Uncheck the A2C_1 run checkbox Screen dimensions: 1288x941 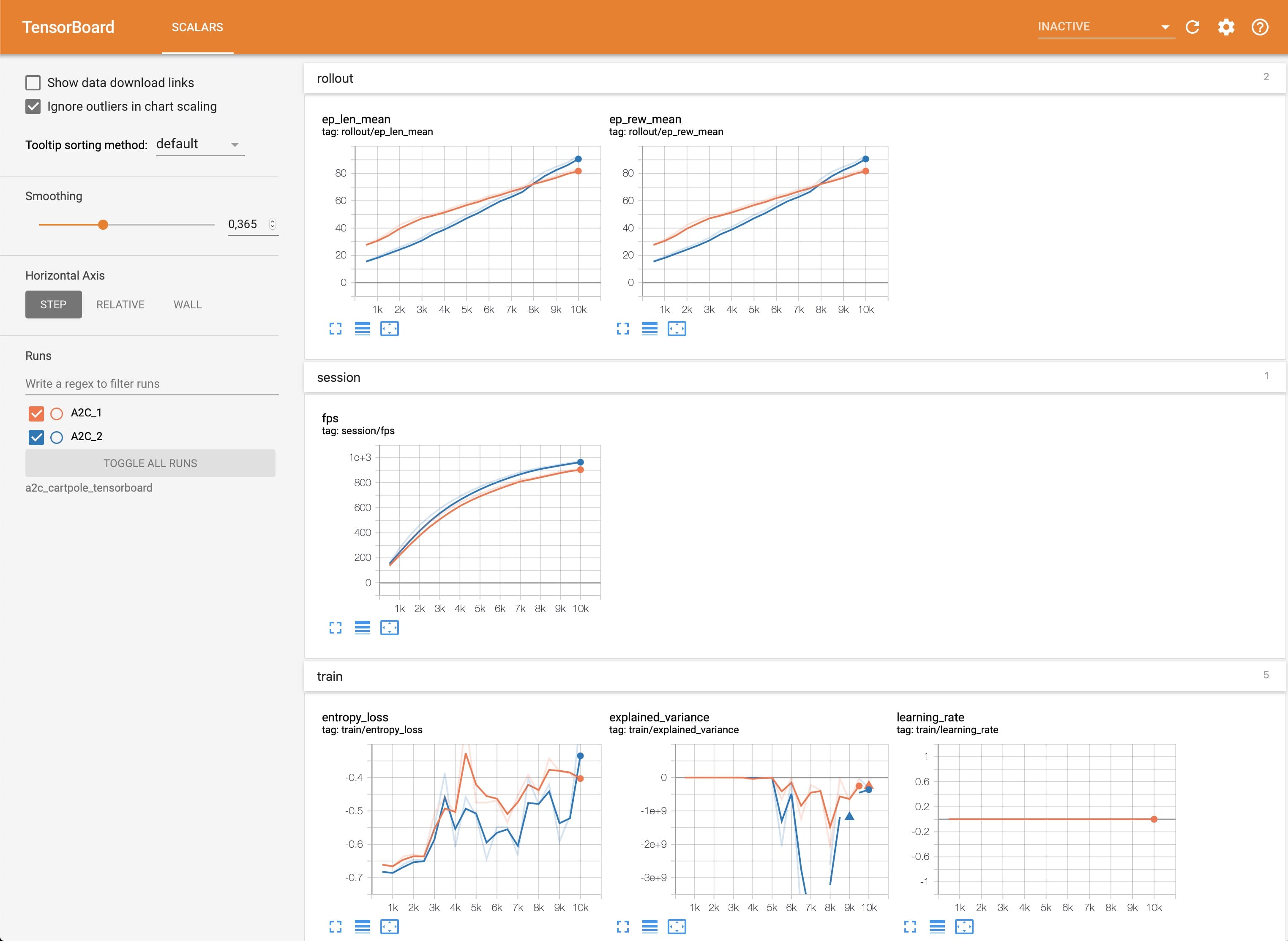pos(36,413)
